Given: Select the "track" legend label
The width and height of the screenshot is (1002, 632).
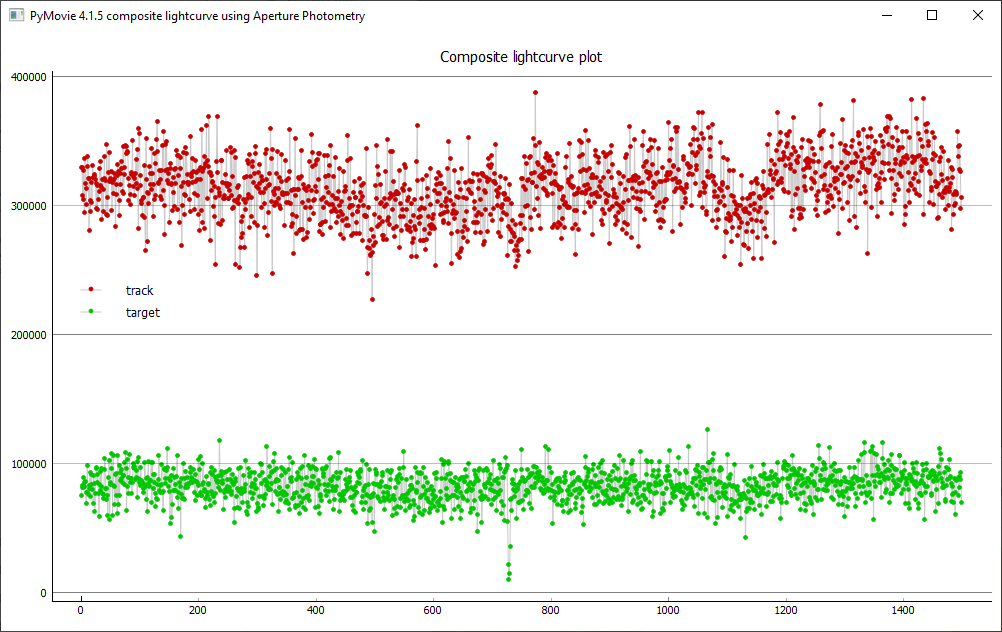Looking at the screenshot, I should click(139, 291).
